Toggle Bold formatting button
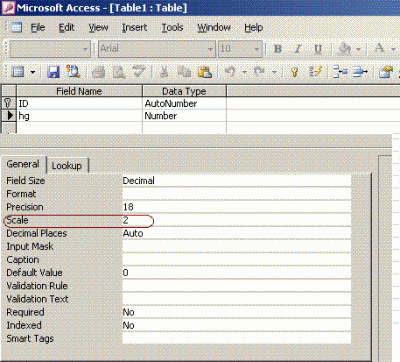The width and height of the screenshot is (400, 362). tap(277, 49)
